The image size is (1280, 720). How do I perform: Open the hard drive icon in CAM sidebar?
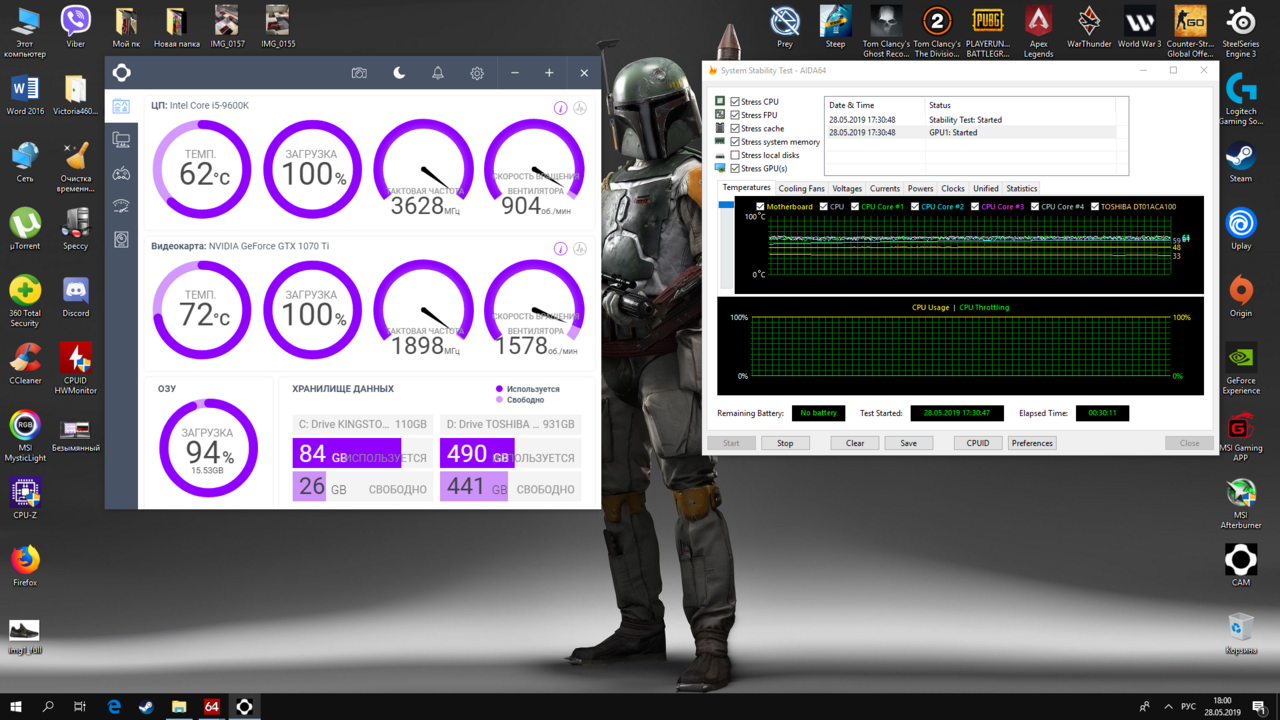[x=121, y=239]
